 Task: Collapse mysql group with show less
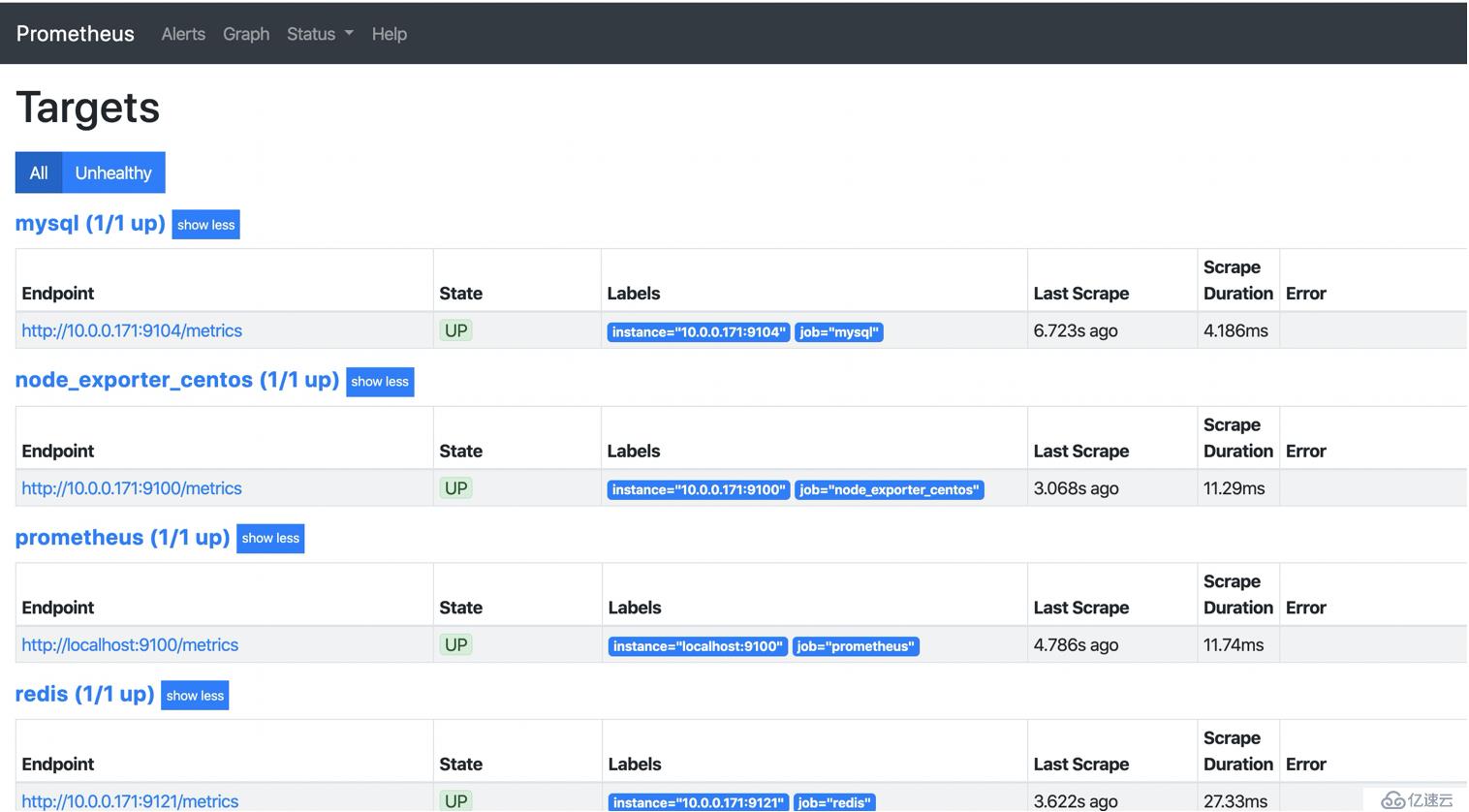205,225
